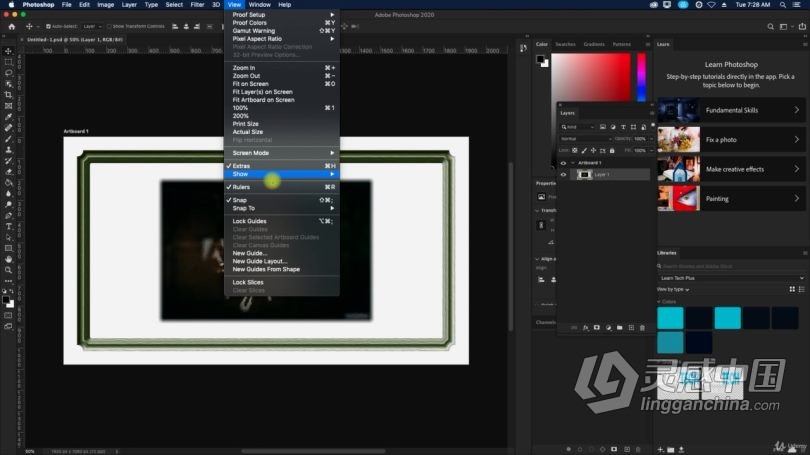Toggle the Auto-Select checkbox
Image resolution: width=810 pixels, height=455 pixels.
coord(48,26)
